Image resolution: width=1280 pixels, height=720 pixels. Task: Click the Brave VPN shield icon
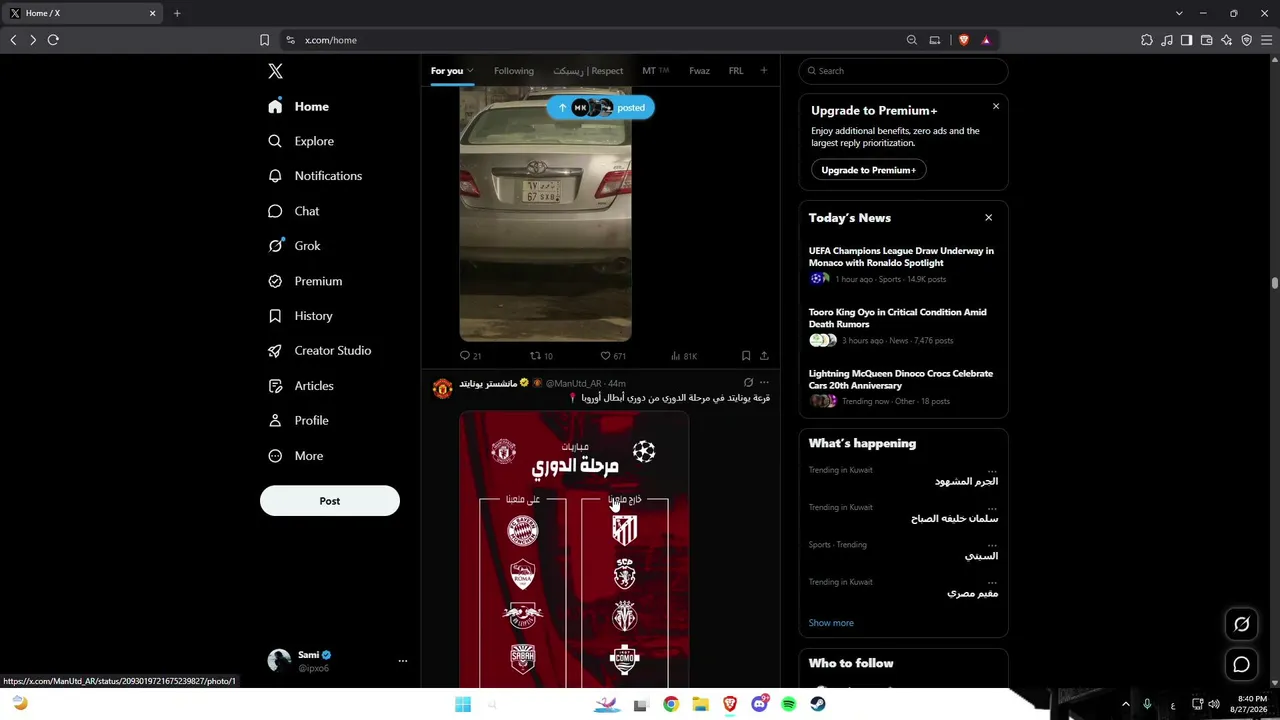point(1247,40)
